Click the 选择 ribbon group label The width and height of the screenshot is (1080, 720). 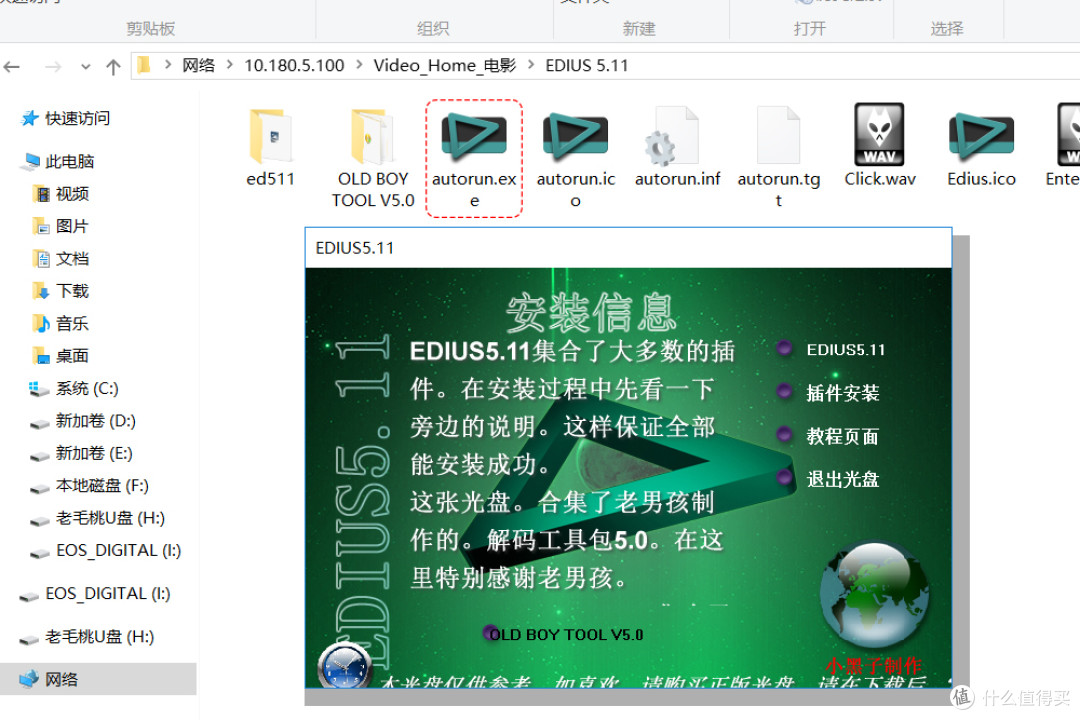(x=947, y=28)
